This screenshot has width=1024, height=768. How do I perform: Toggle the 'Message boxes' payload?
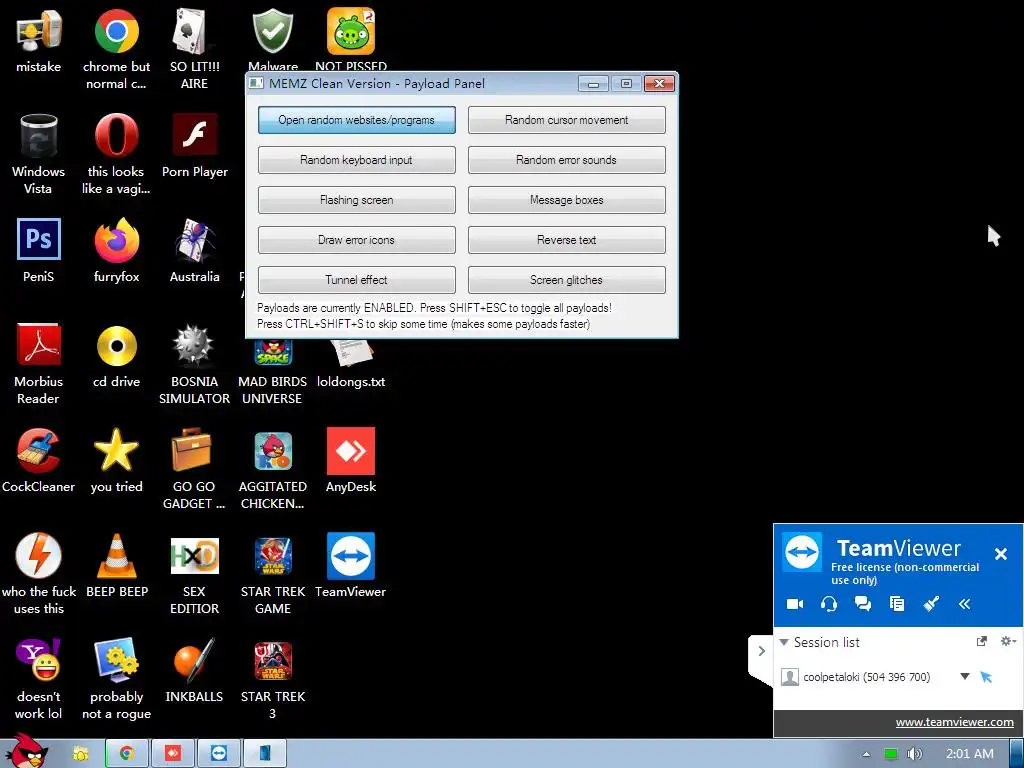tap(566, 200)
